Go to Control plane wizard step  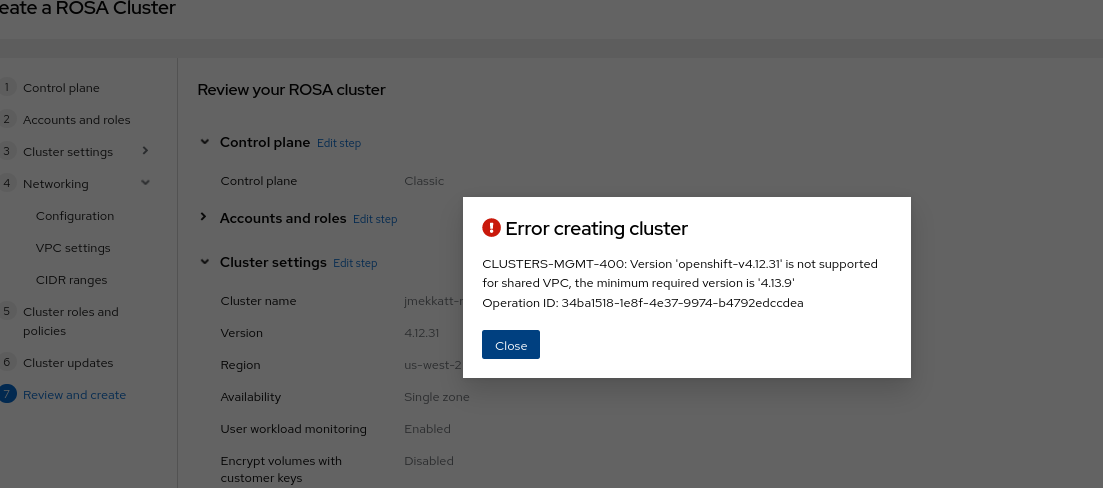[61, 88]
